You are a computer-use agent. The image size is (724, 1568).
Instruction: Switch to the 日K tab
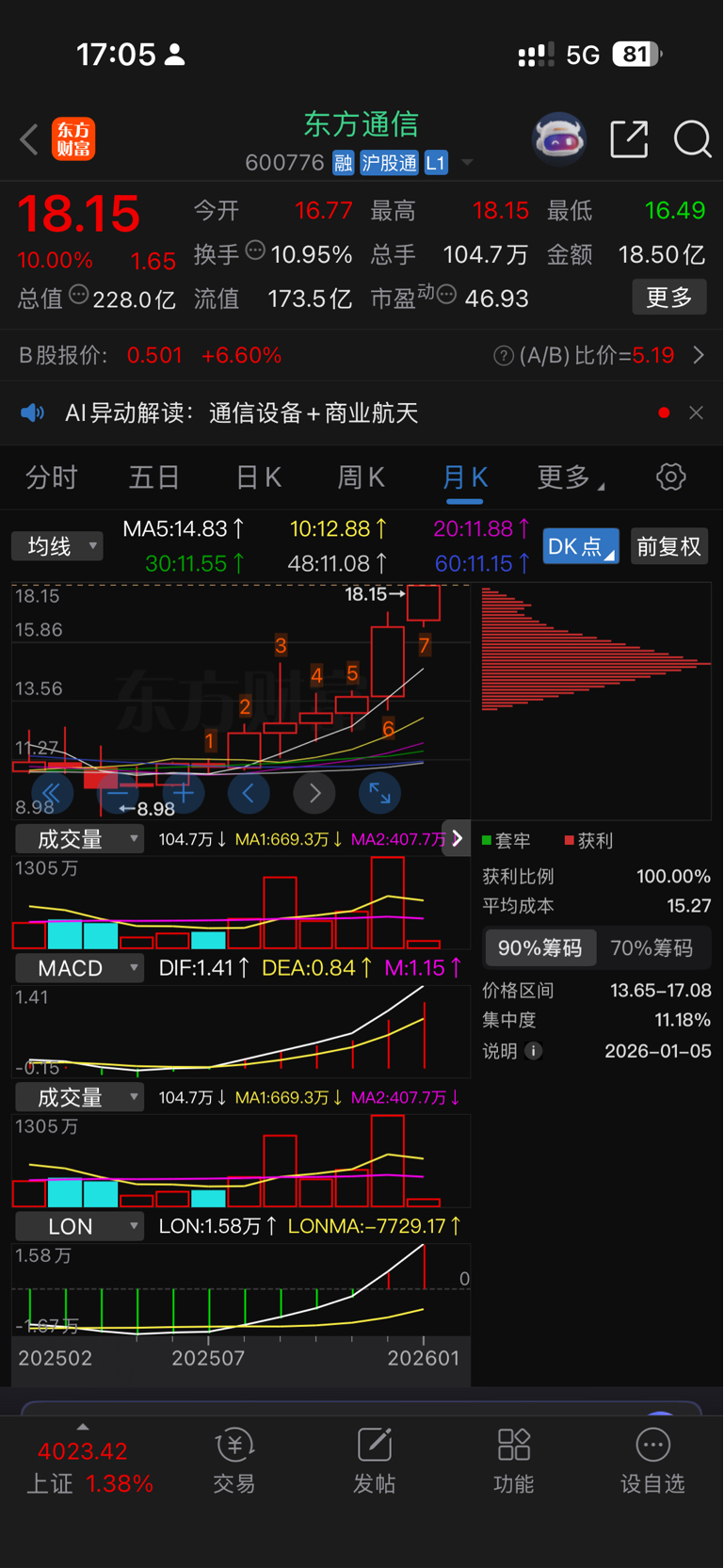click(x=258, y=477)
